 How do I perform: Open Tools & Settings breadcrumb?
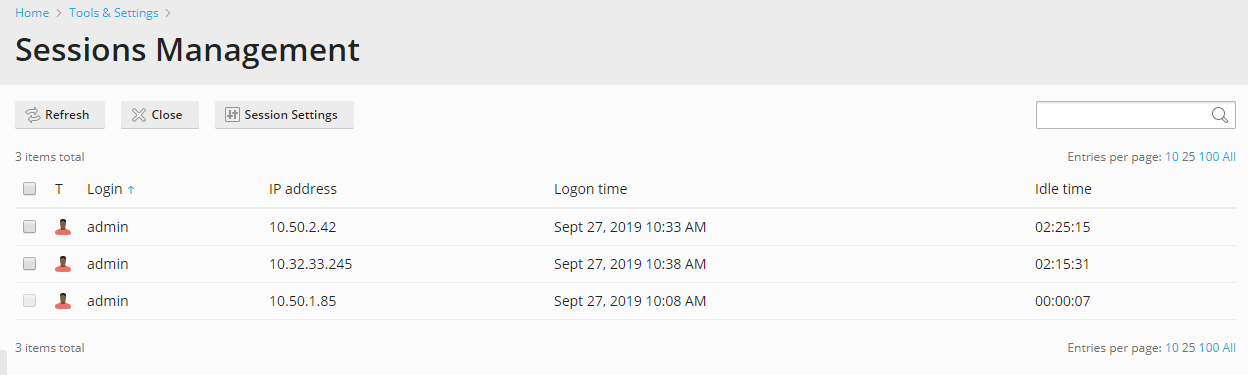pyautogui.click(x=114, y=13)
